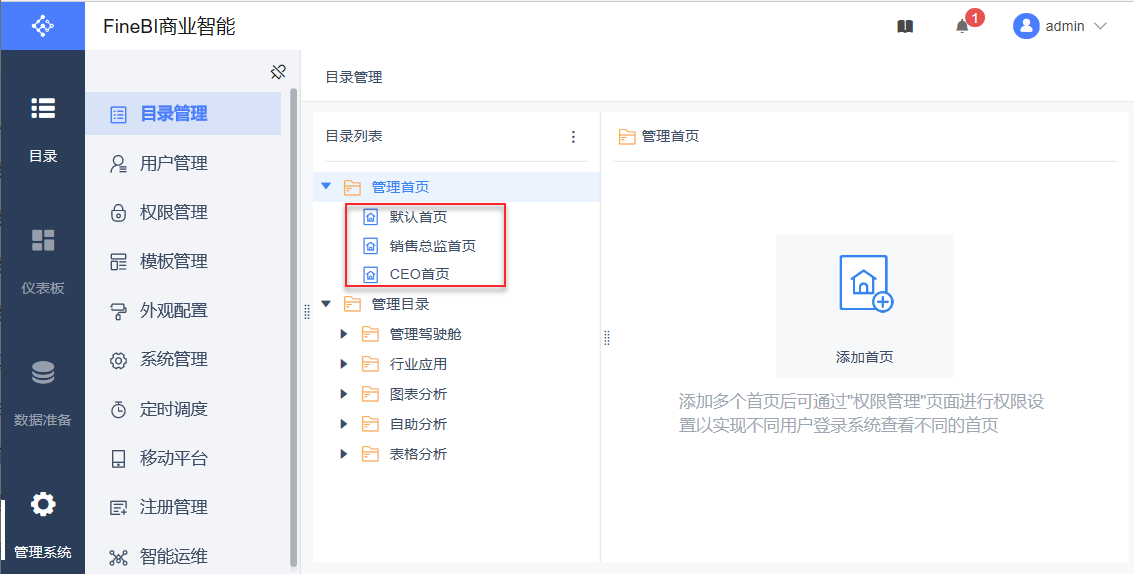Image resolution: width=1134 pixels, height=574 pixels.
Task: Go to 定时调度 menu item
Action: [x=173, y=410]
